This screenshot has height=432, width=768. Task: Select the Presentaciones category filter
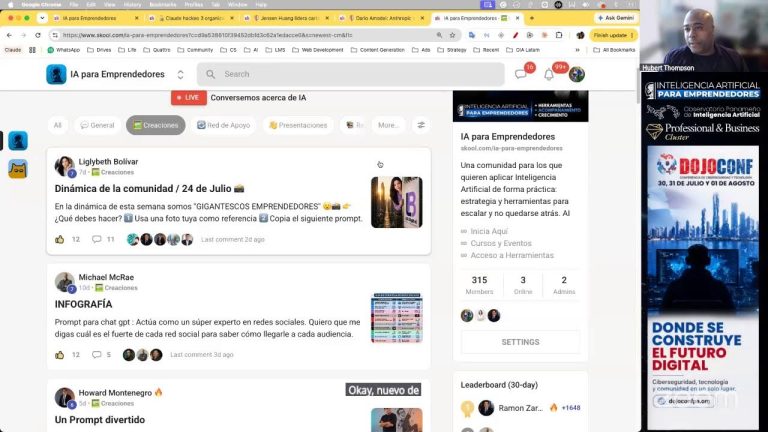click(298, 125)
